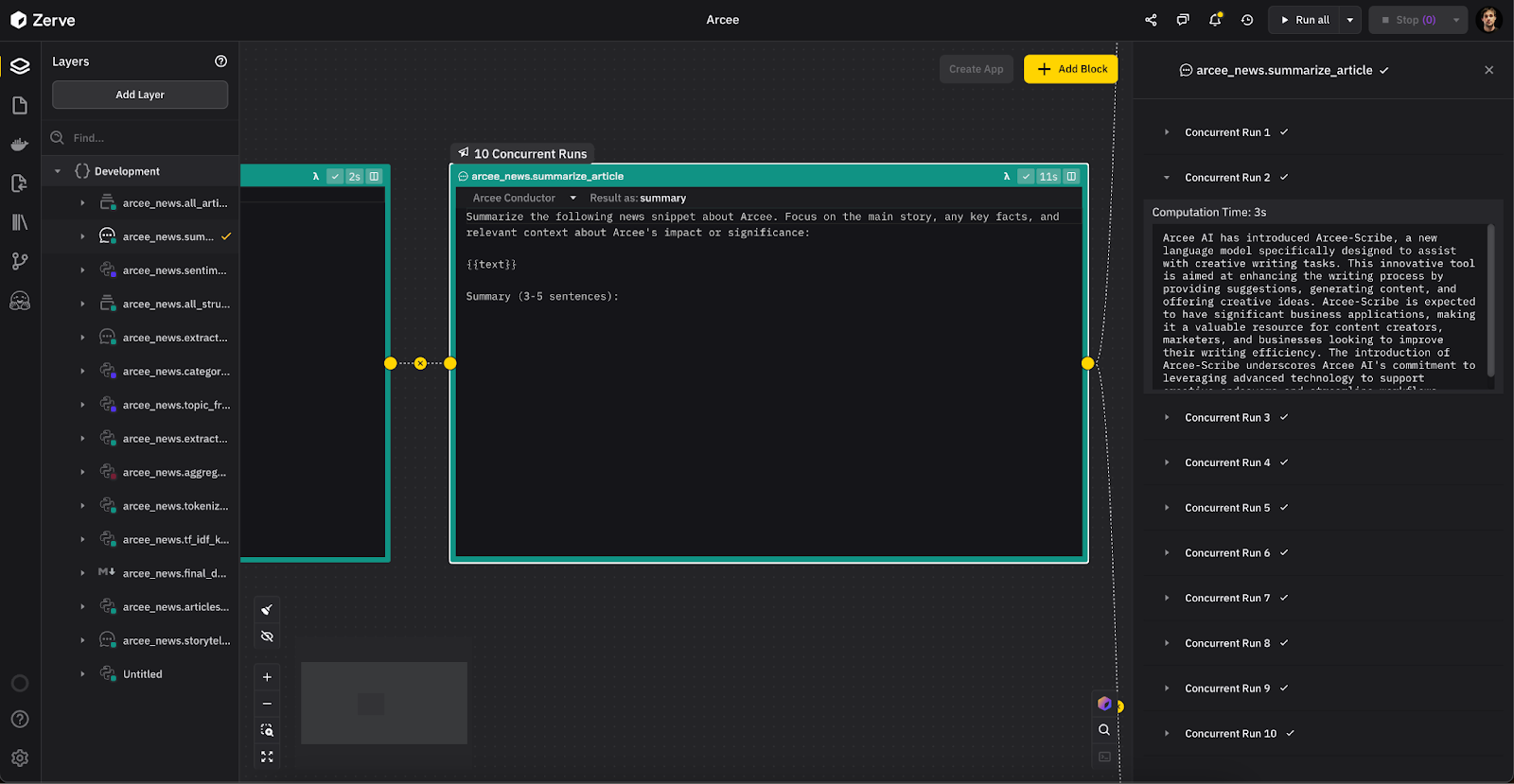Open the History clock icon
The height and width of the screenshot is (784, 1514).
(1247, 20)
